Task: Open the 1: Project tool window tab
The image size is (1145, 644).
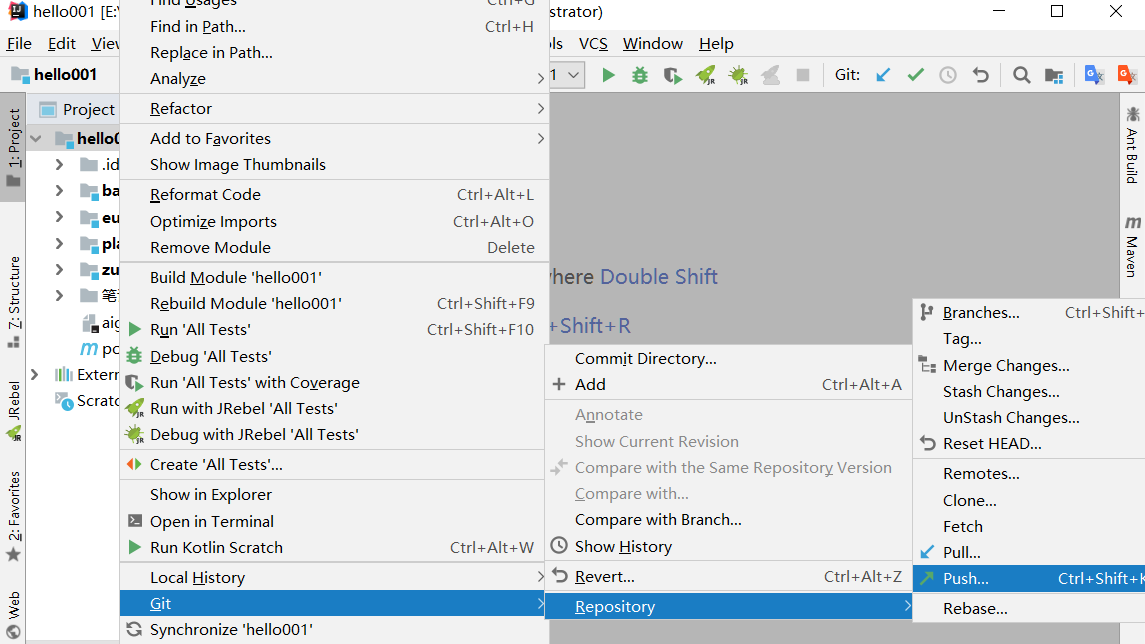Action: click(x=13, y=147)
